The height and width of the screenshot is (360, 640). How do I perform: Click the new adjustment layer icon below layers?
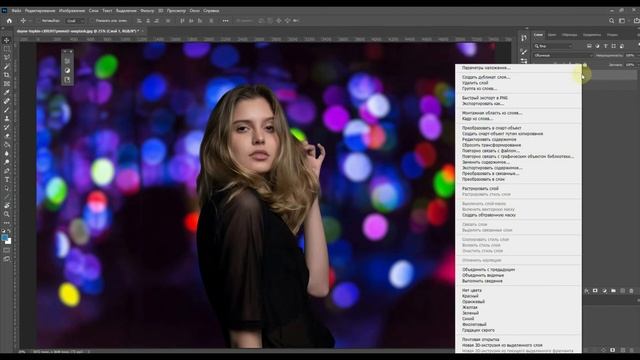pyautogui.click(x=604, y=291)
